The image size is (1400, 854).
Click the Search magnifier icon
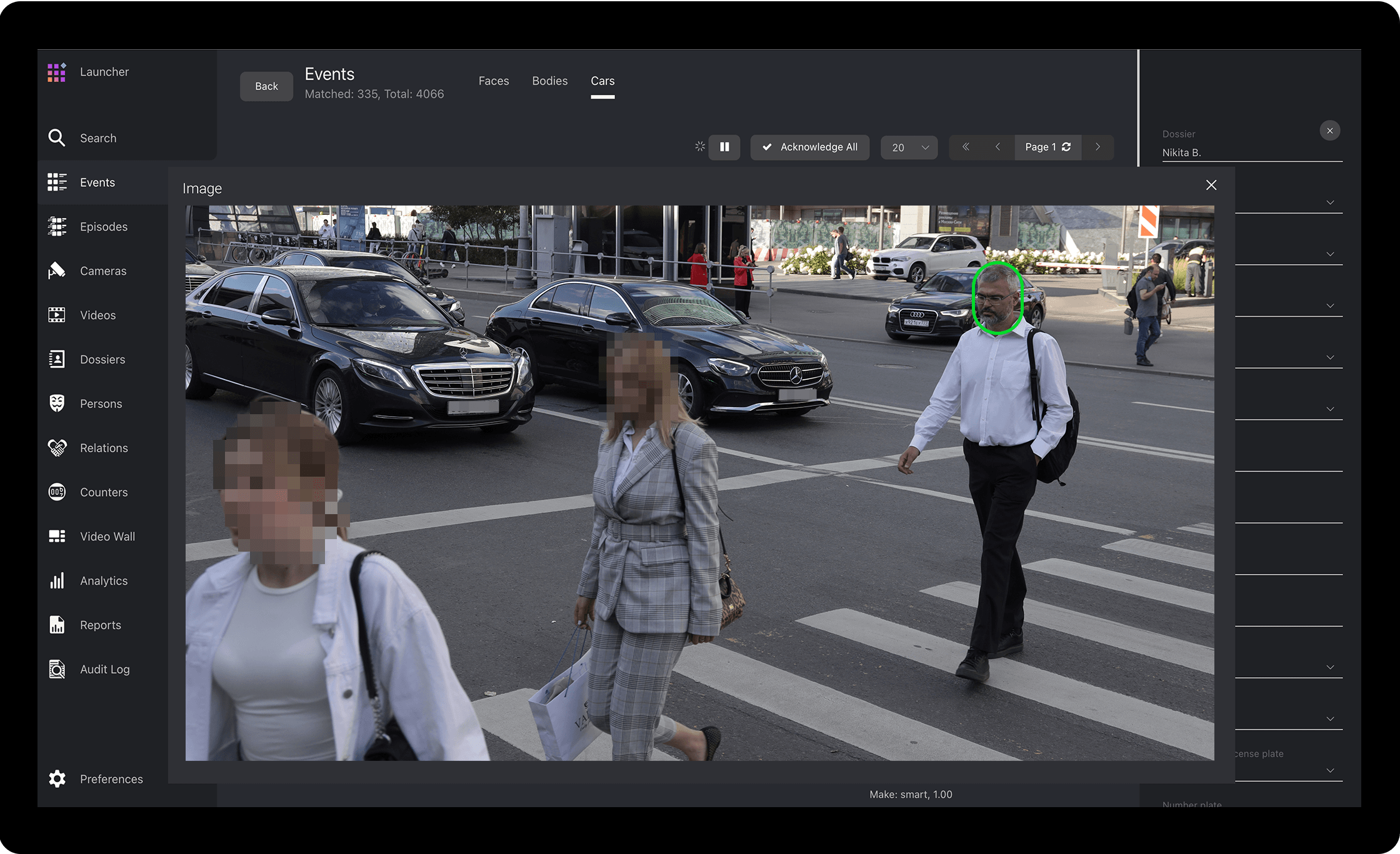coord(57,137)
